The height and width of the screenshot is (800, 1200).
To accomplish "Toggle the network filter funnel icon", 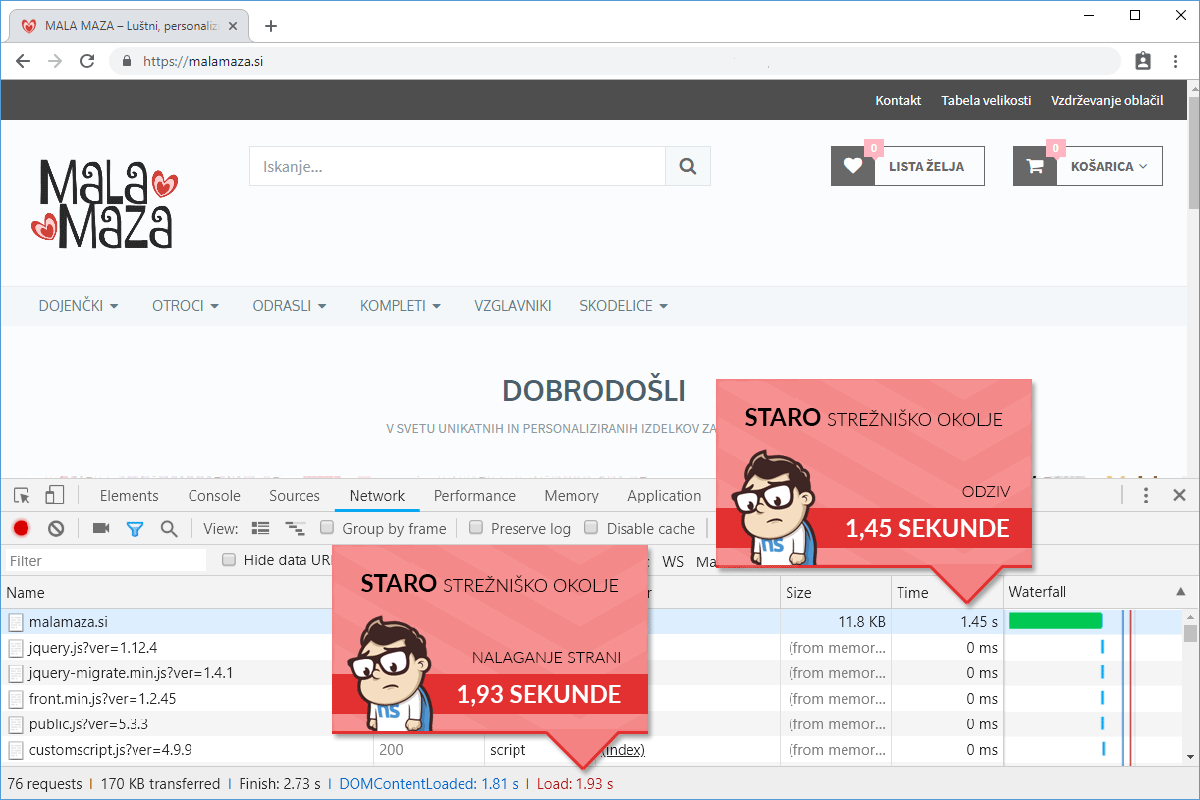I will pyautogui.click(x=135, y=528).
